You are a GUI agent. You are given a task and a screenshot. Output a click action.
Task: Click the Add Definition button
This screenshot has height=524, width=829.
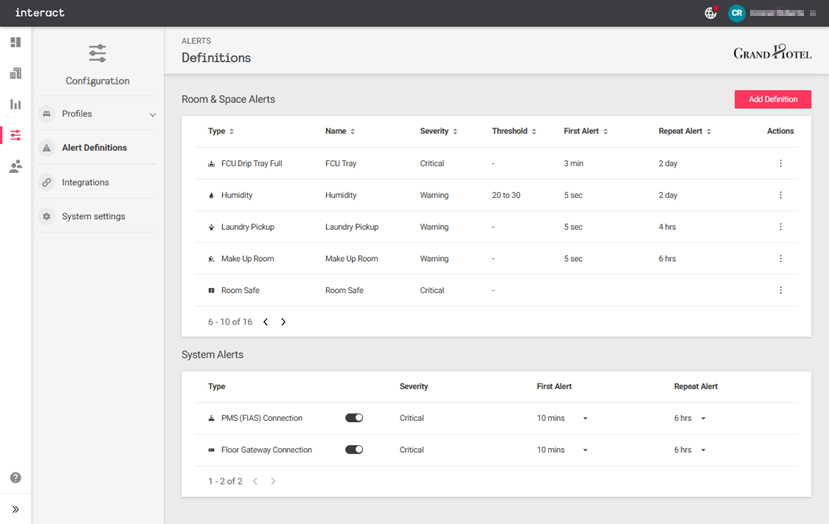tap(772, 99)
